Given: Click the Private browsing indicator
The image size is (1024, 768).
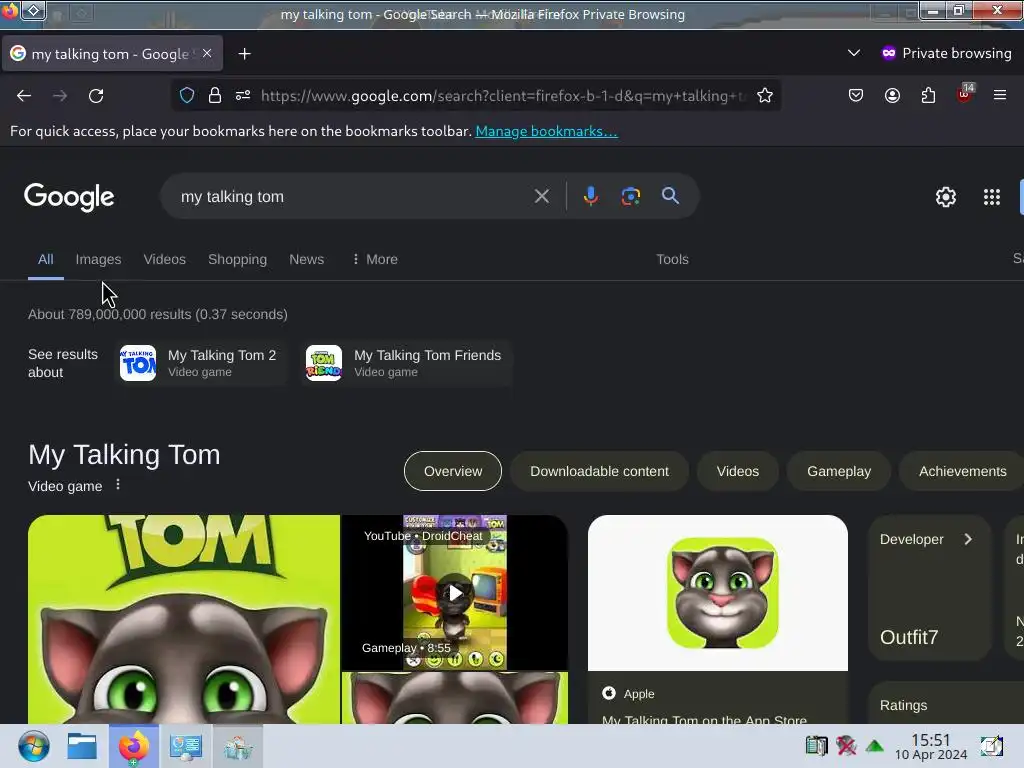Looking at the screenshot, I should click(946, 53).
